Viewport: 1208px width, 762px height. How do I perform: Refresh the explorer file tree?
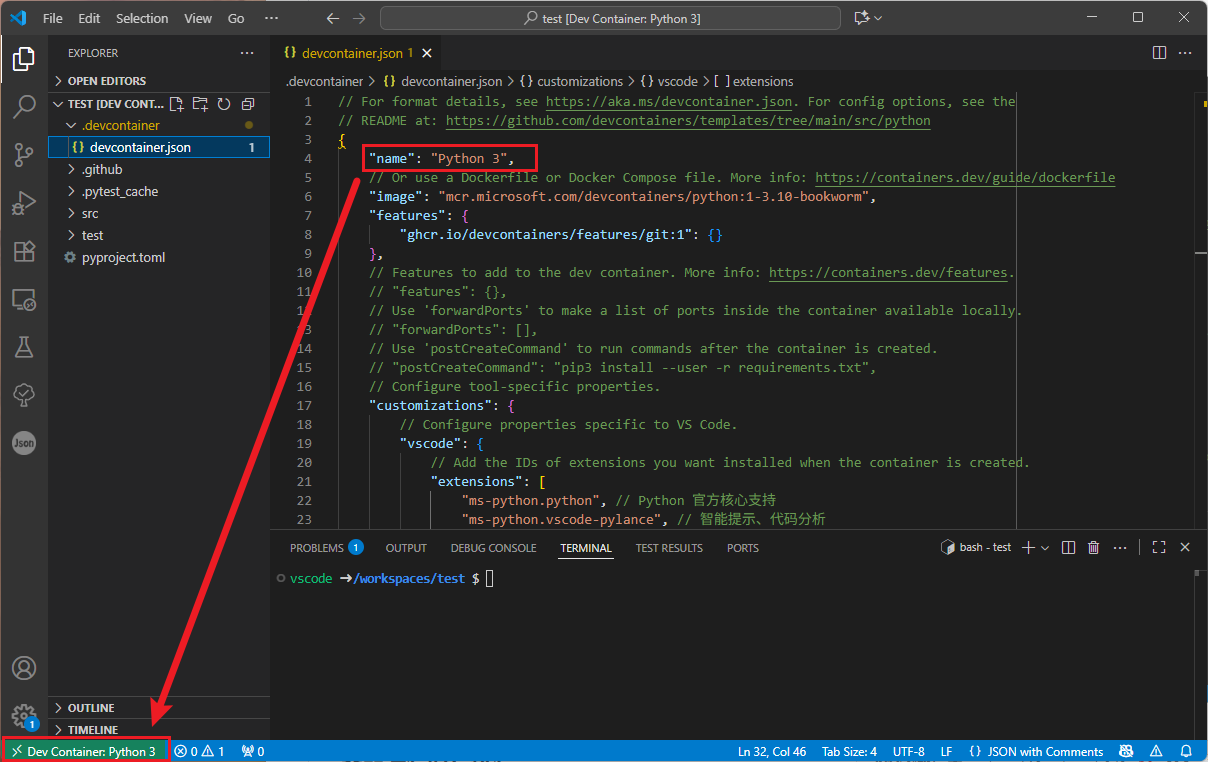[224, 104]
